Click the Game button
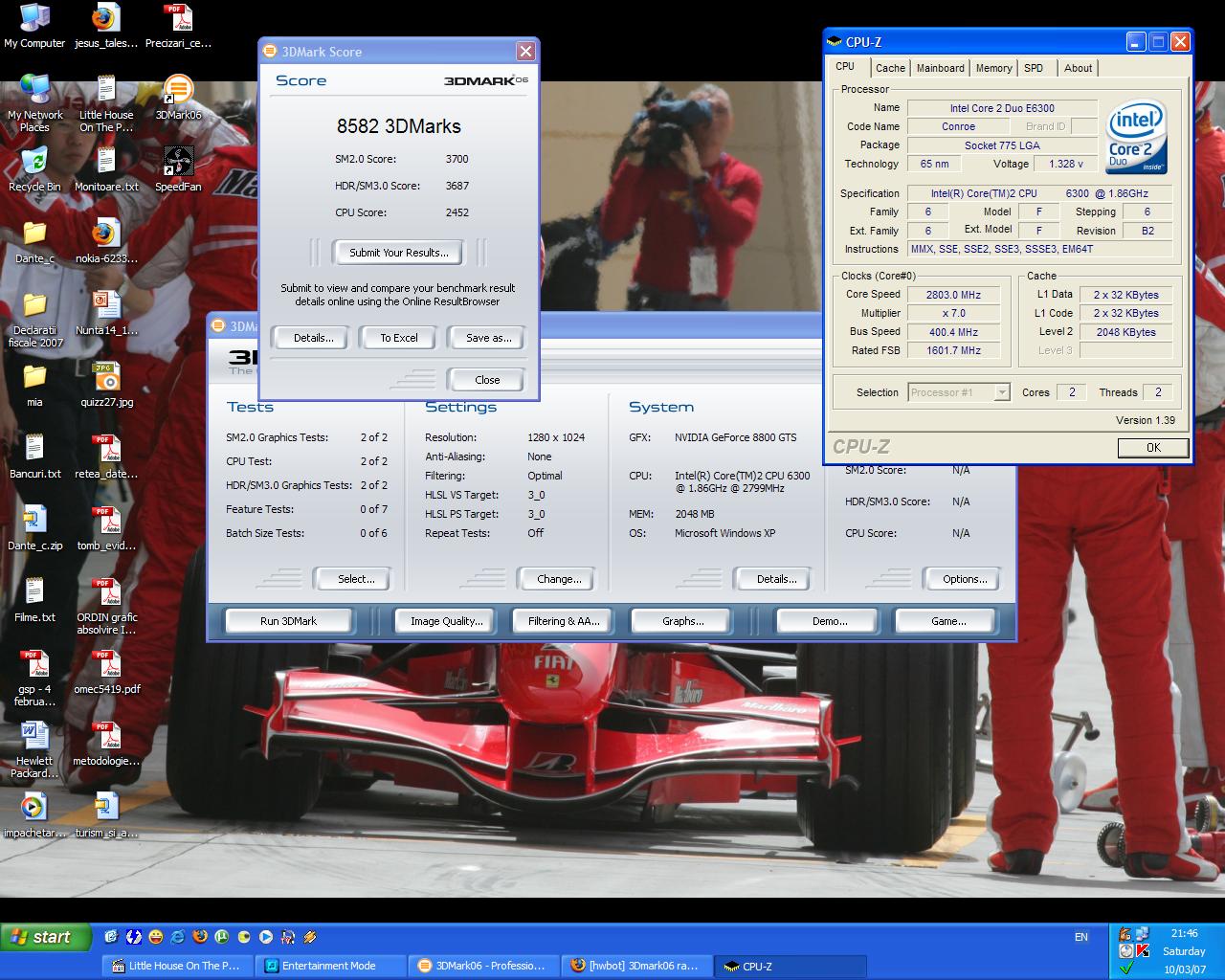This screenshot has height=980, width=1225. coord(947,621)
